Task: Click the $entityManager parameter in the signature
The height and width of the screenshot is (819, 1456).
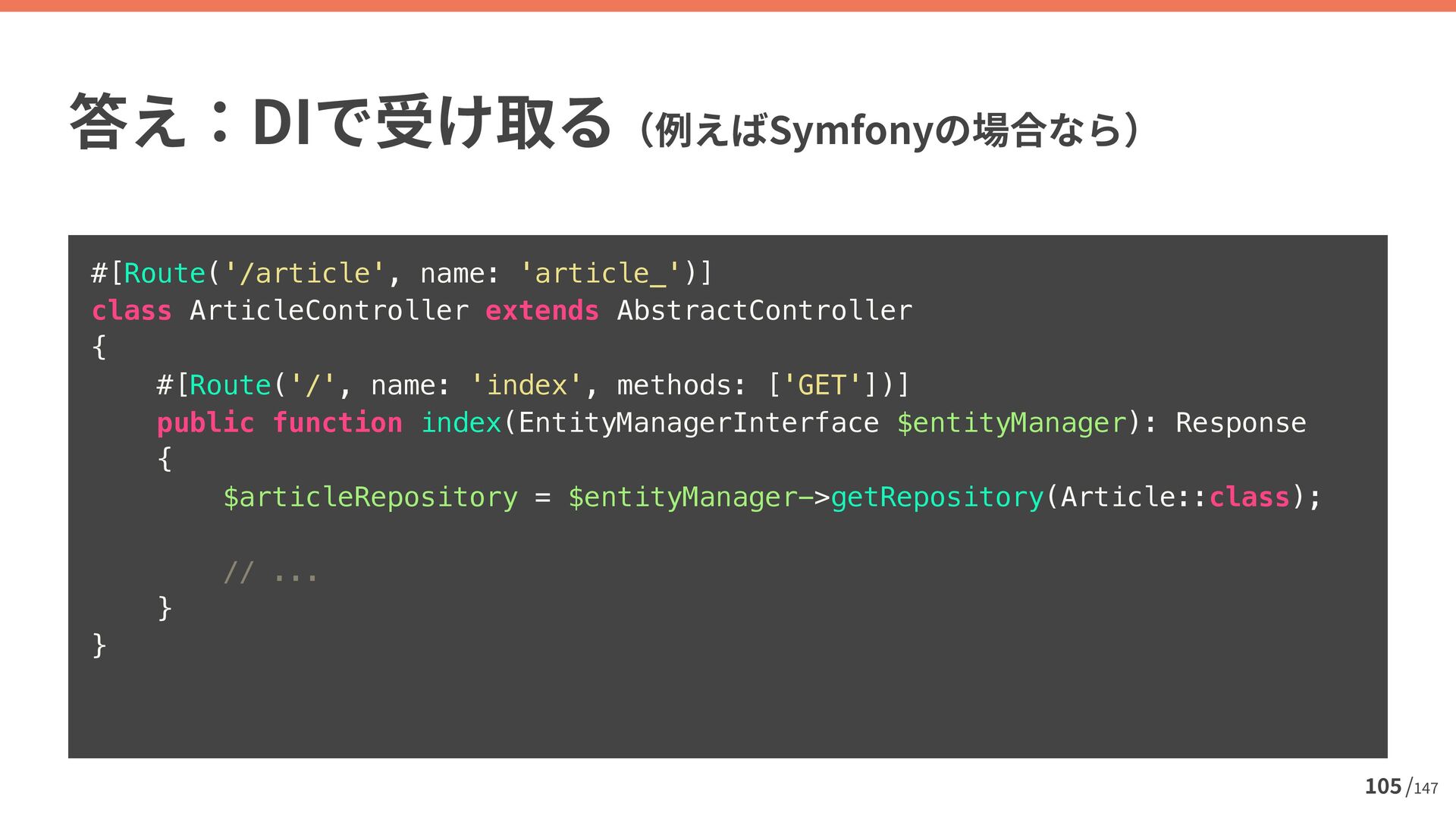Action: pos(1011,422)
